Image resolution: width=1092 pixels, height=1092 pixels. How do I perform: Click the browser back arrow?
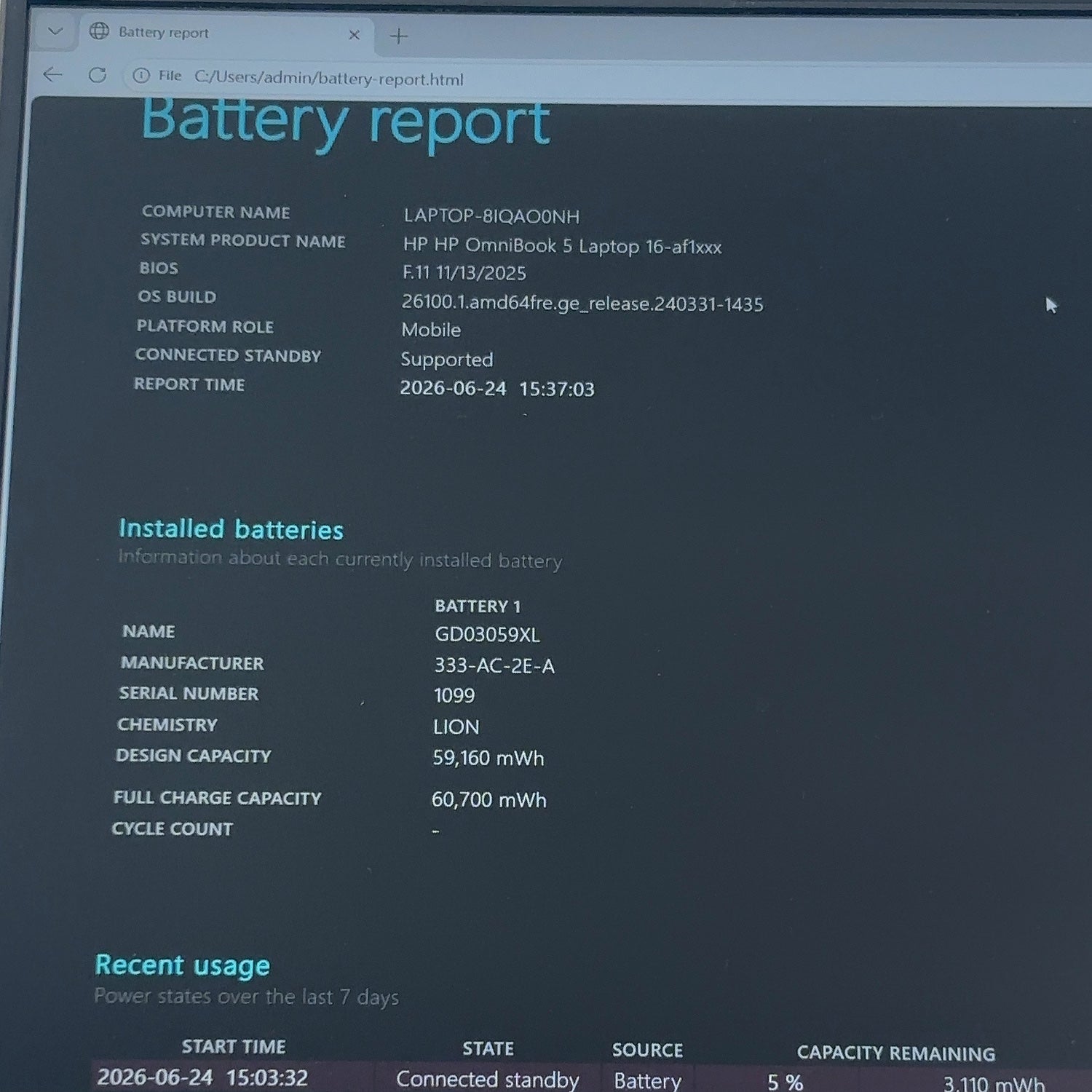tap(52, 74)
